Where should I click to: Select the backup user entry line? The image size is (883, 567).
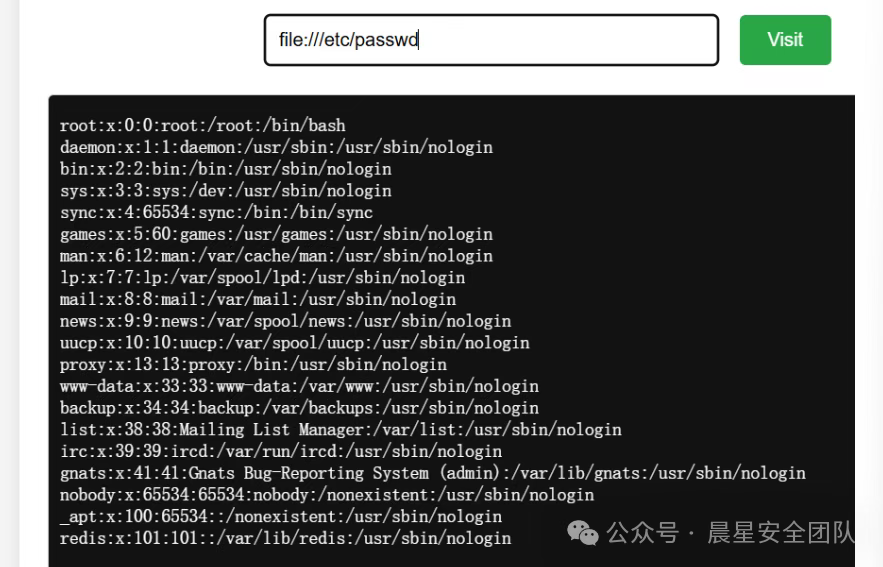299,408
